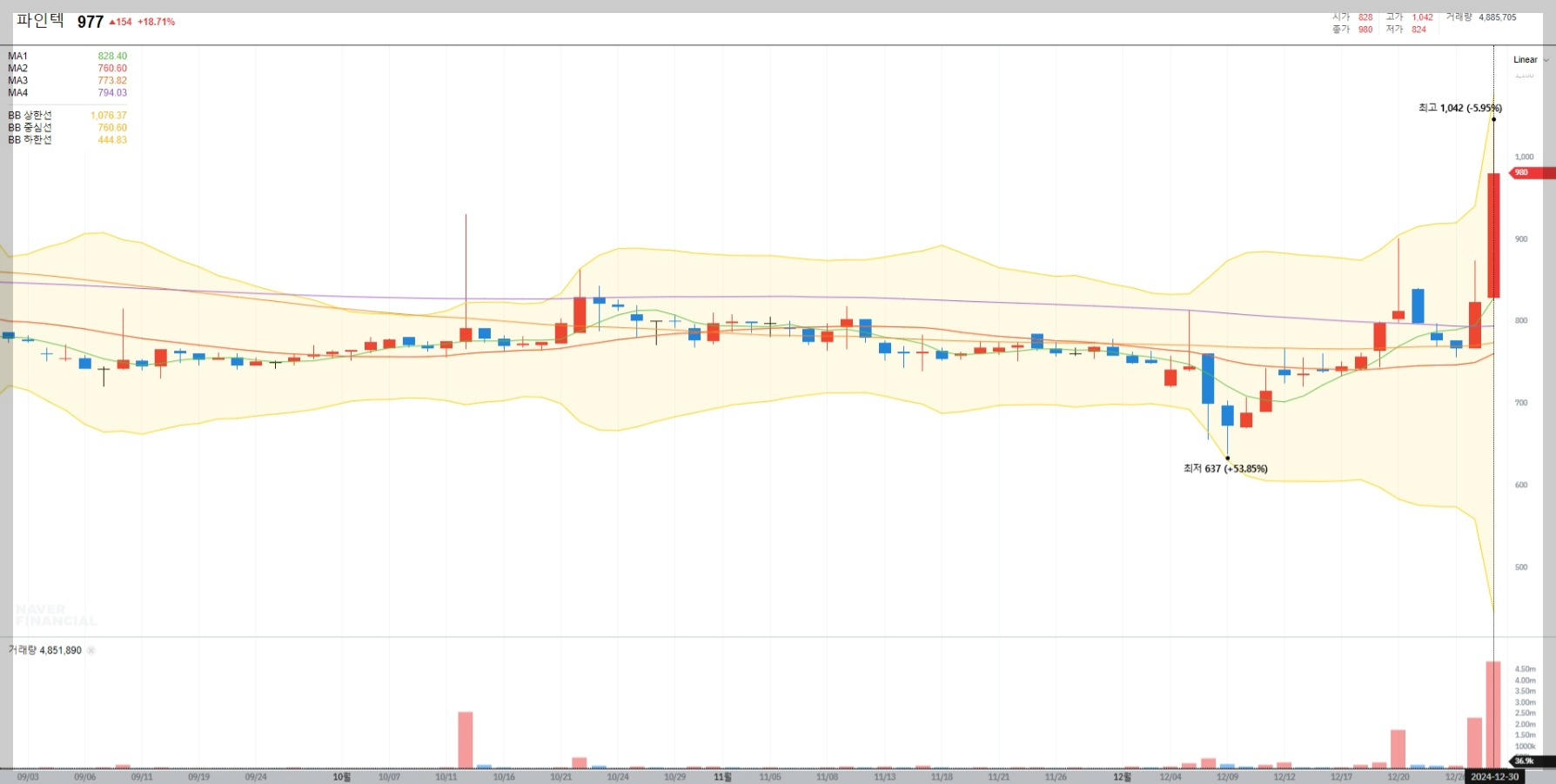The width and height of the screenshot is (1556, 784).
Task: Click the 저가 824 low price
Action: point(1405,30)
